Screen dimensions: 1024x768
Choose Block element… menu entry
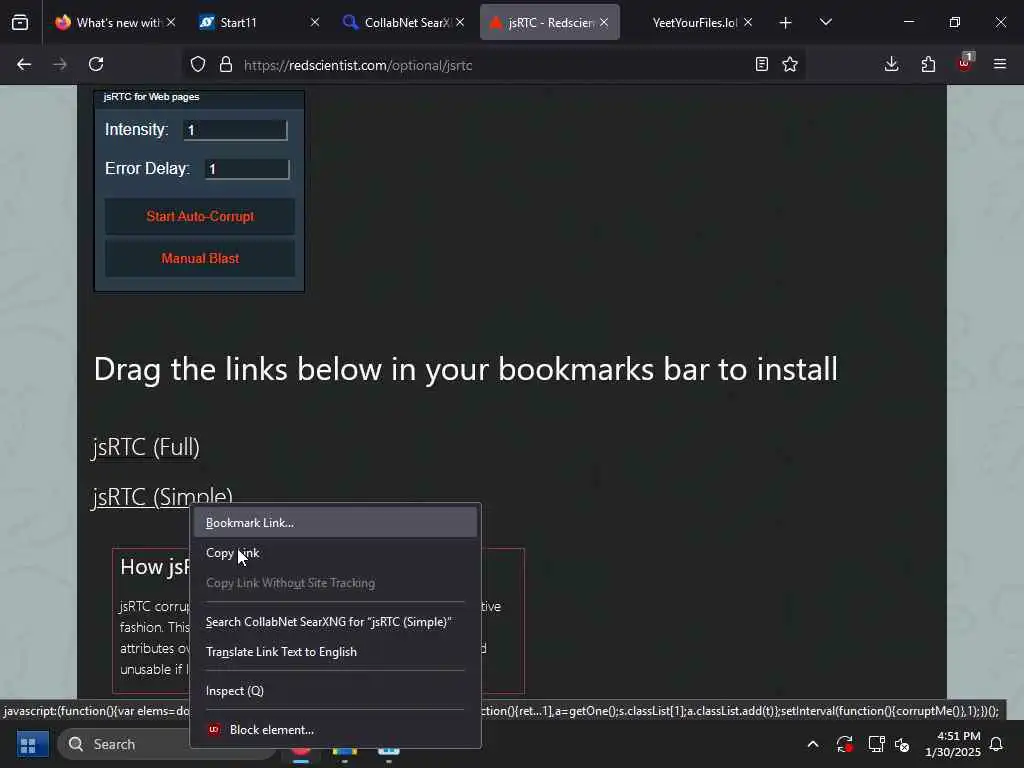pyautogui.click(x=336, y=729)
